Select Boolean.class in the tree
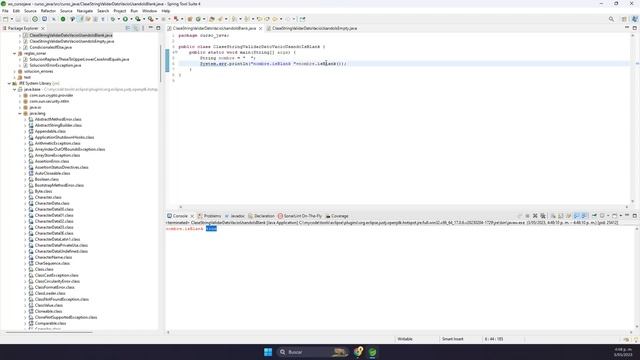The width and height of the screenshot is (640, 360). coord(47,179)
